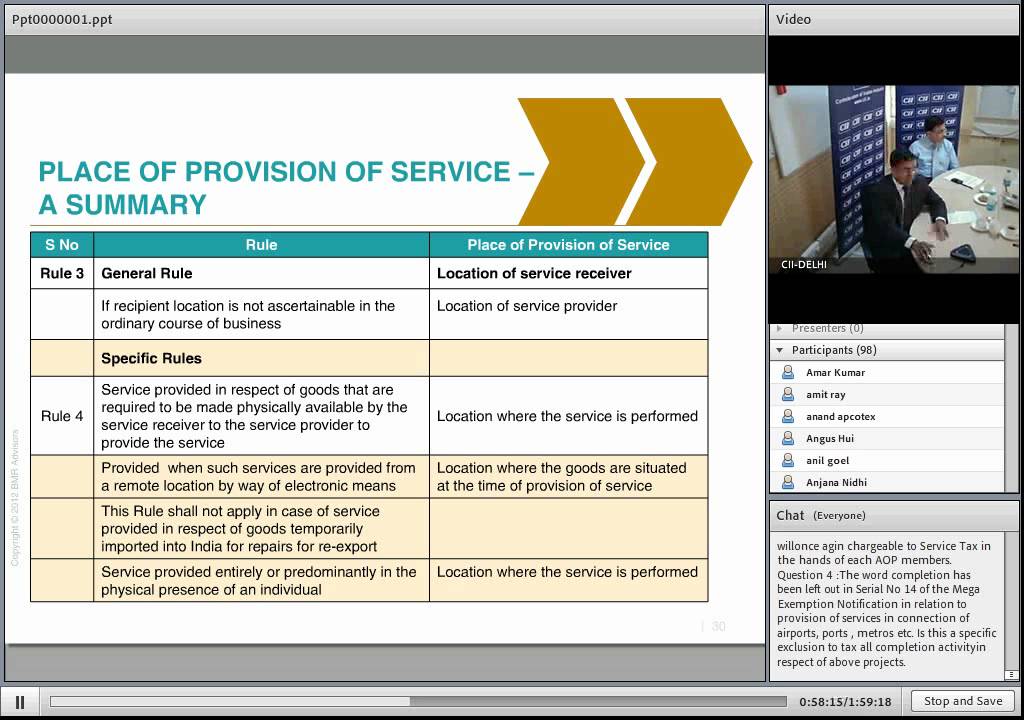The height and width of the screenshot is (720, 1024).
Task: Select the avatar icon beside Angus Hui
Action: 788,438
